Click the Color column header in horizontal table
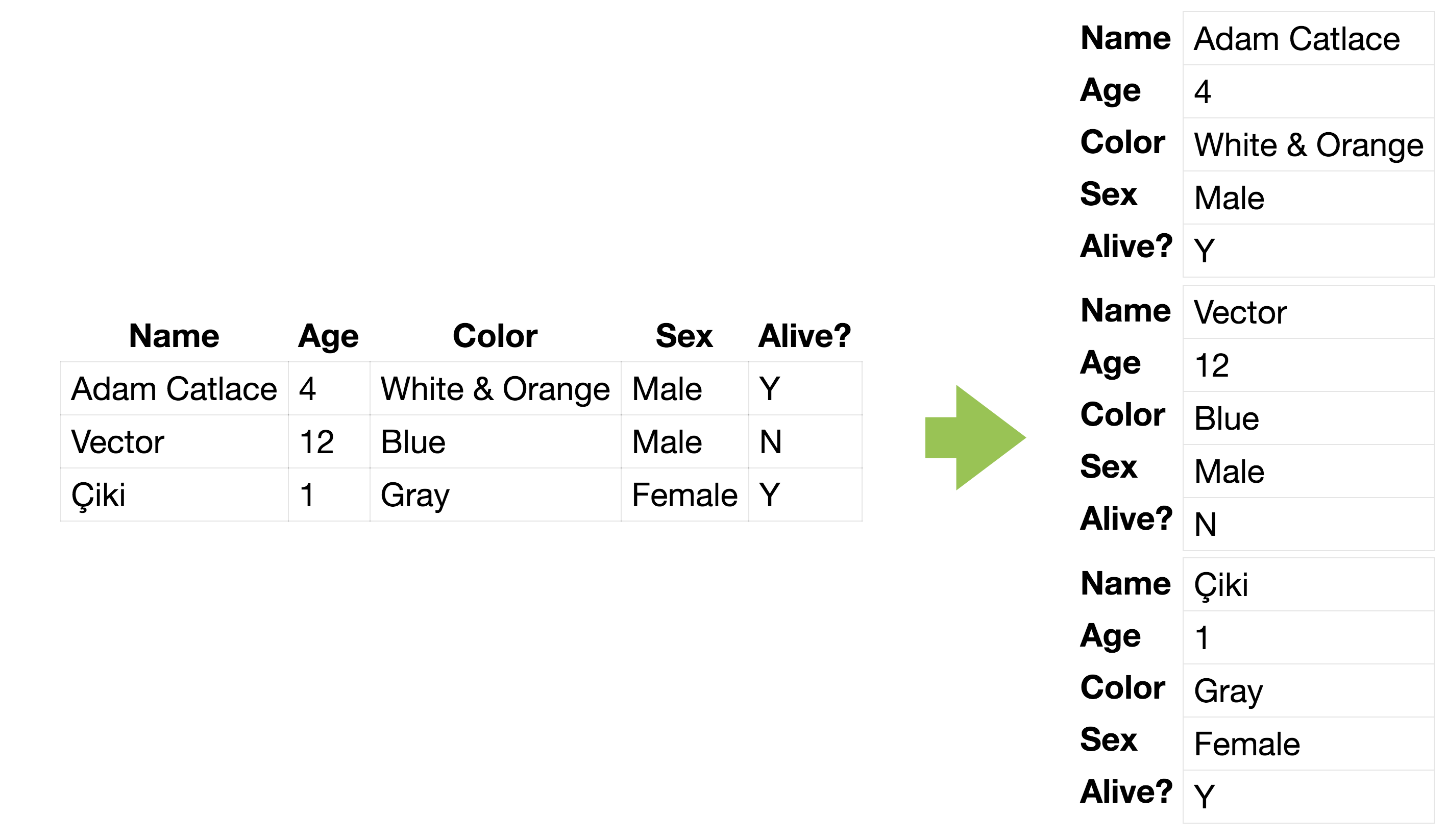The width and height of the screenshot is (1447, 840). pos(495,336)
